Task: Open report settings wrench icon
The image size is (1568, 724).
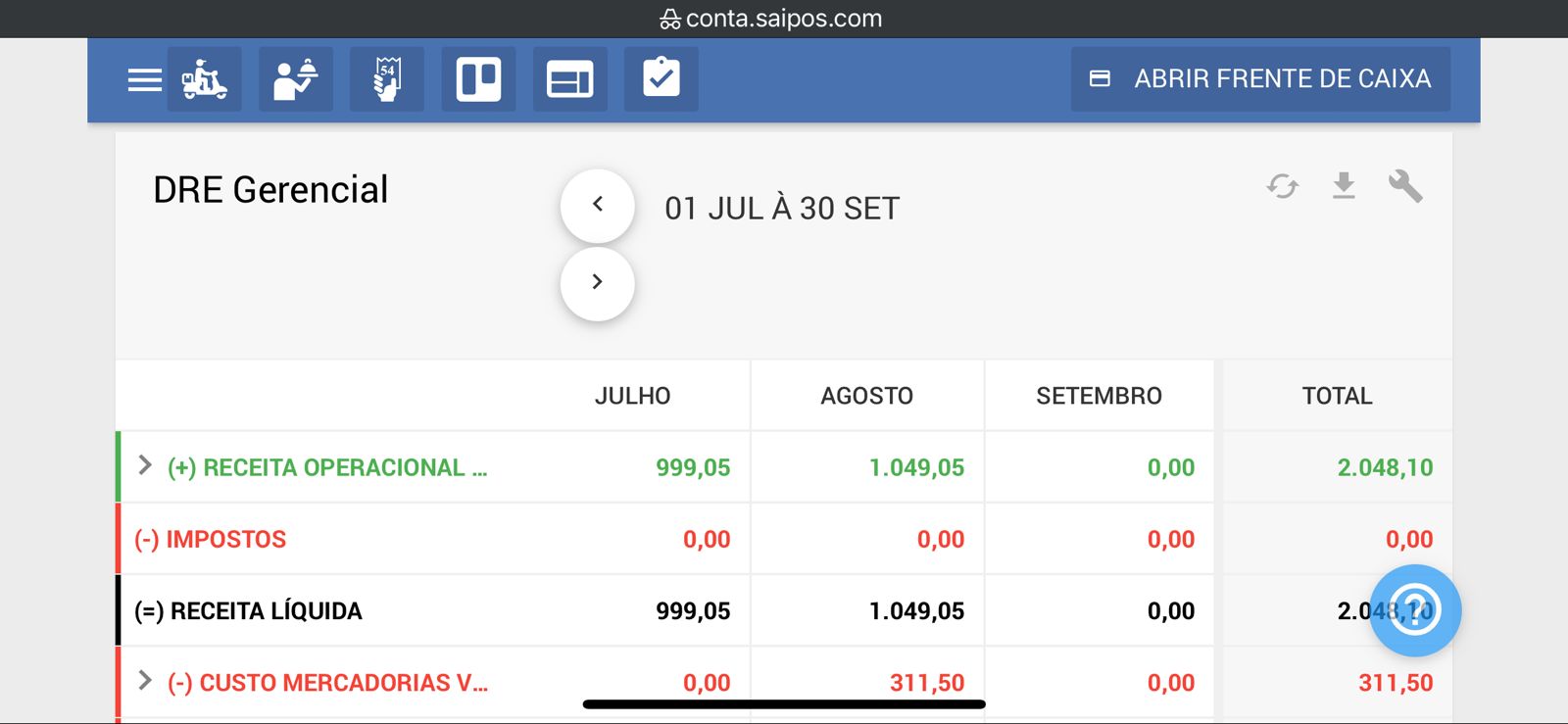Action: coord(1405,185)
